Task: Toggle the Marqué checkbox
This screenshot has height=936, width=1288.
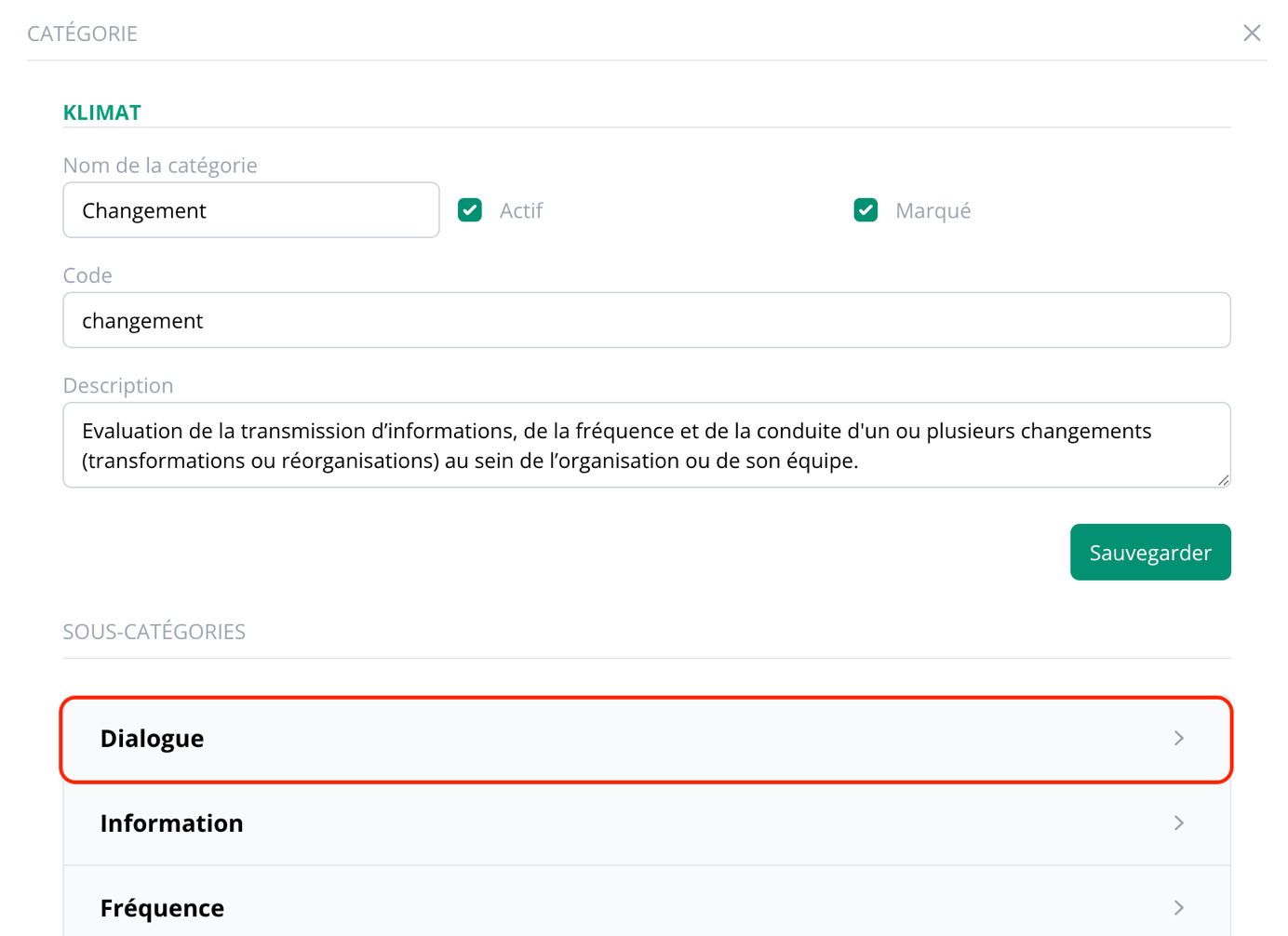Action: [865, 210]
